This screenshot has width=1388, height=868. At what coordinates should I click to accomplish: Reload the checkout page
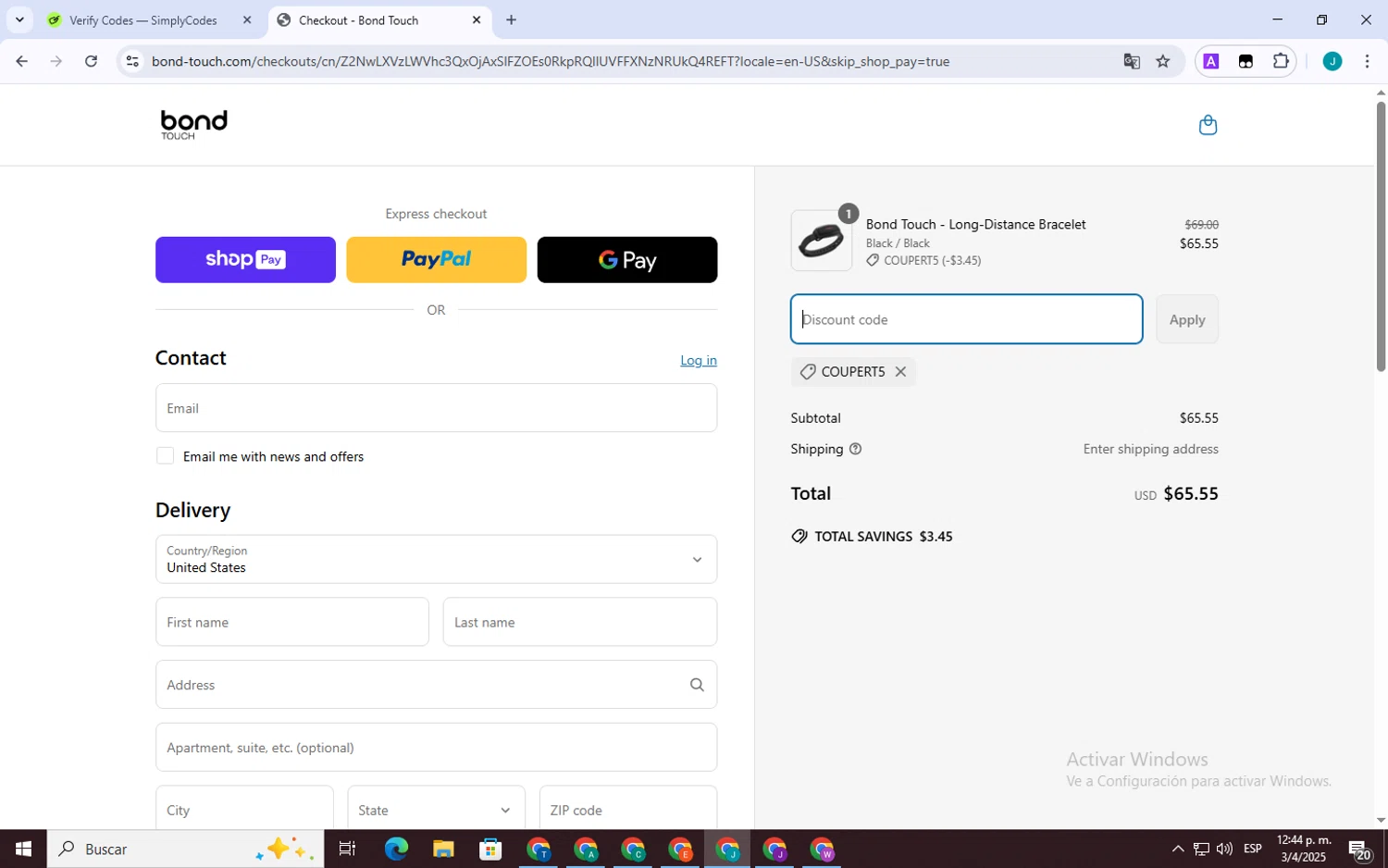point(91,61)
